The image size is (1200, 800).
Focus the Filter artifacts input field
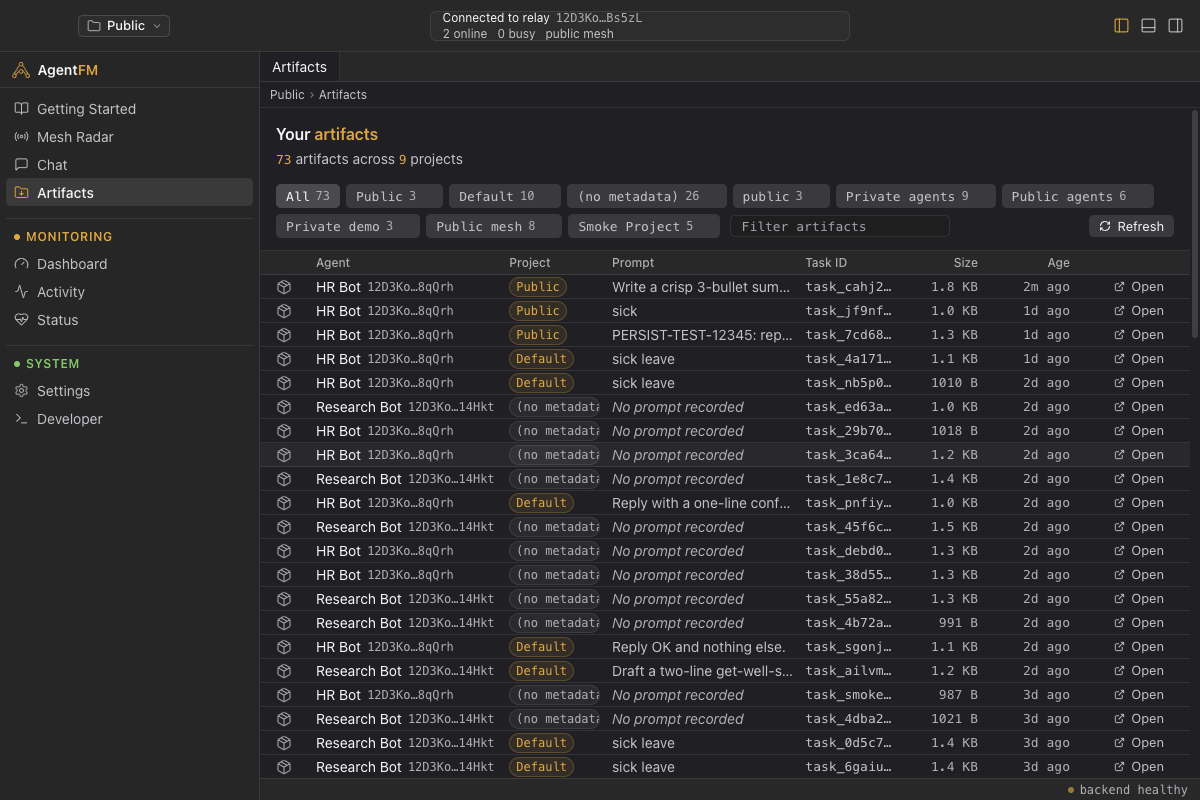point(839,226)
